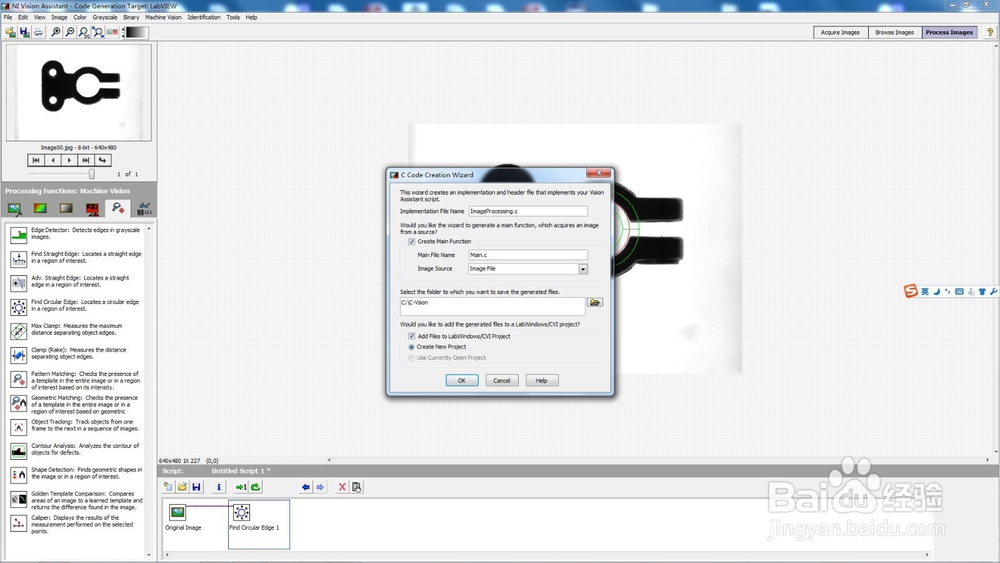Click the Save Script disk icon
Viewport: 1000px width, 563px height.
(x=196, y=487)
